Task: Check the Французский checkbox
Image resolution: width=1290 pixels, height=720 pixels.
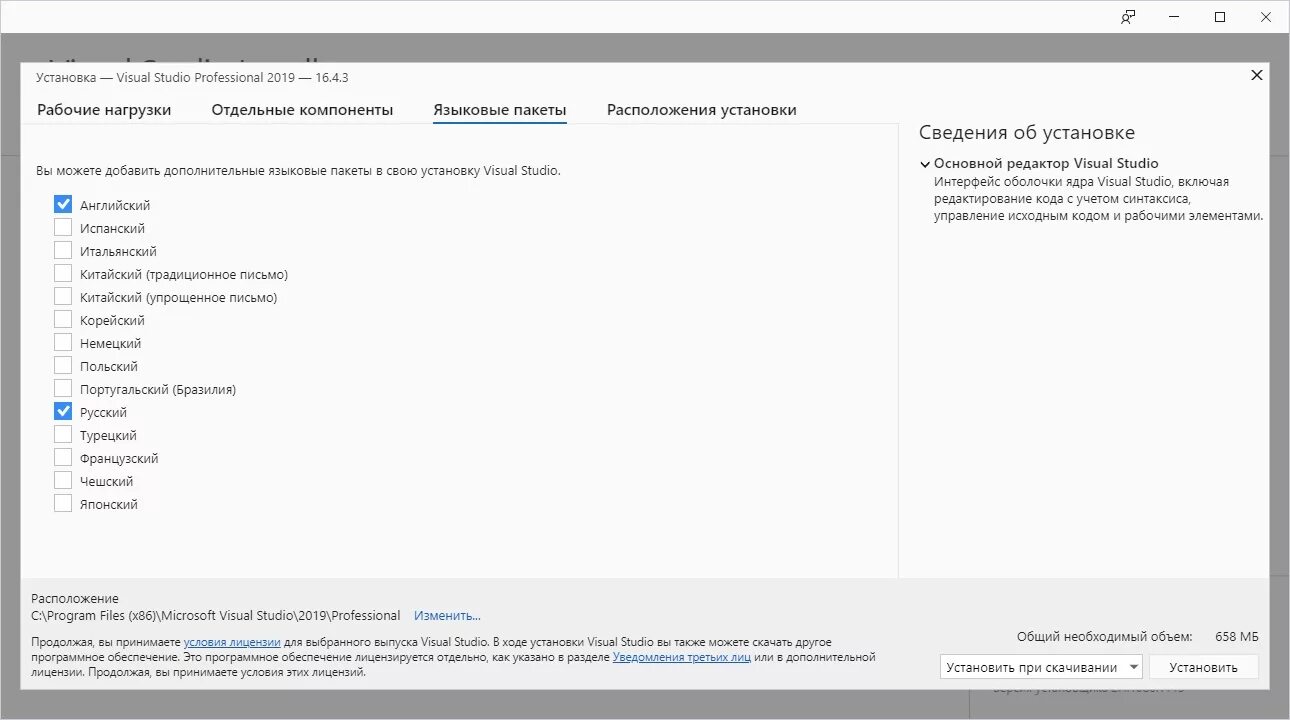Action: click(63, 457)
